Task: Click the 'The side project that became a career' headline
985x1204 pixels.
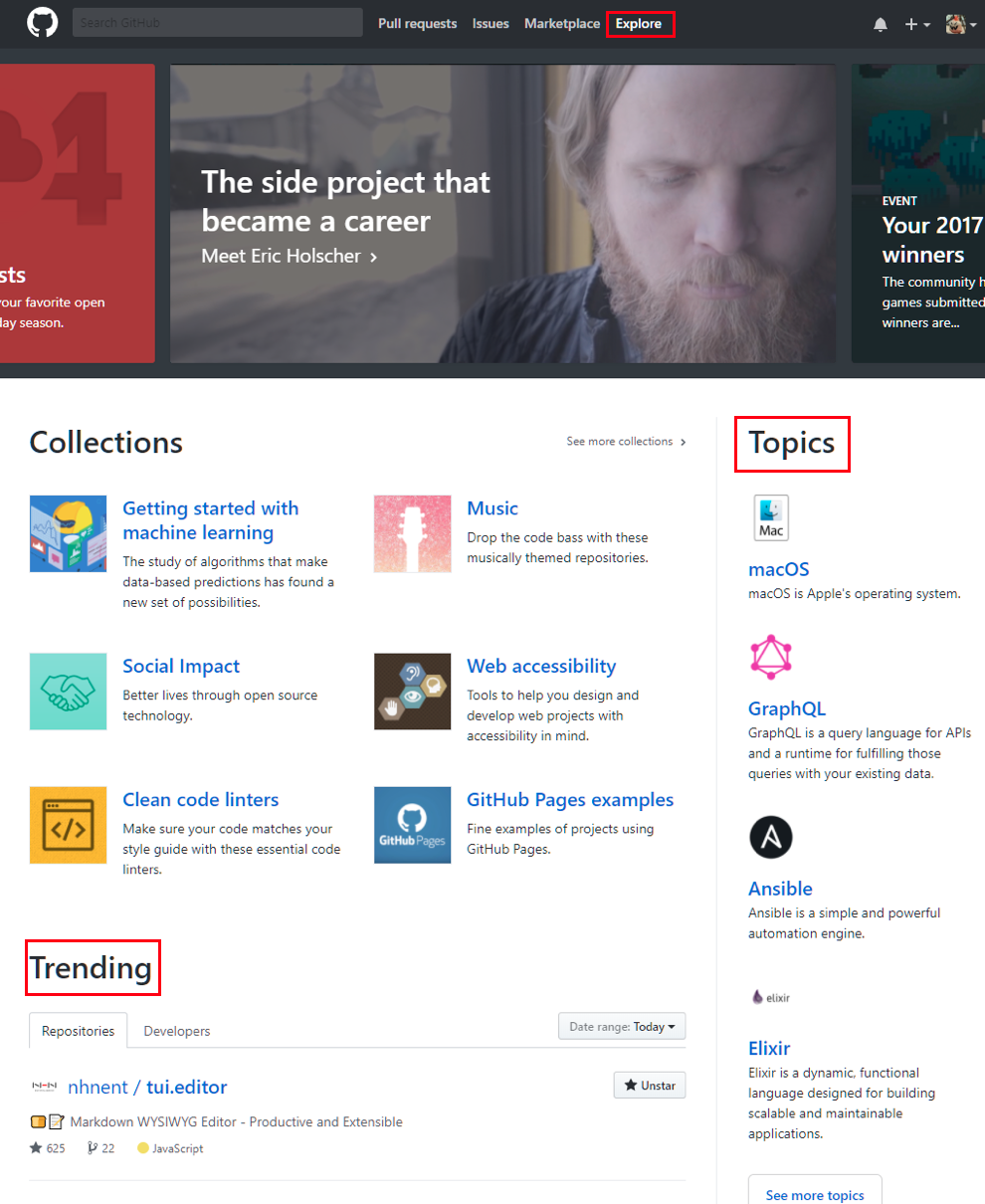Action: 345,201
